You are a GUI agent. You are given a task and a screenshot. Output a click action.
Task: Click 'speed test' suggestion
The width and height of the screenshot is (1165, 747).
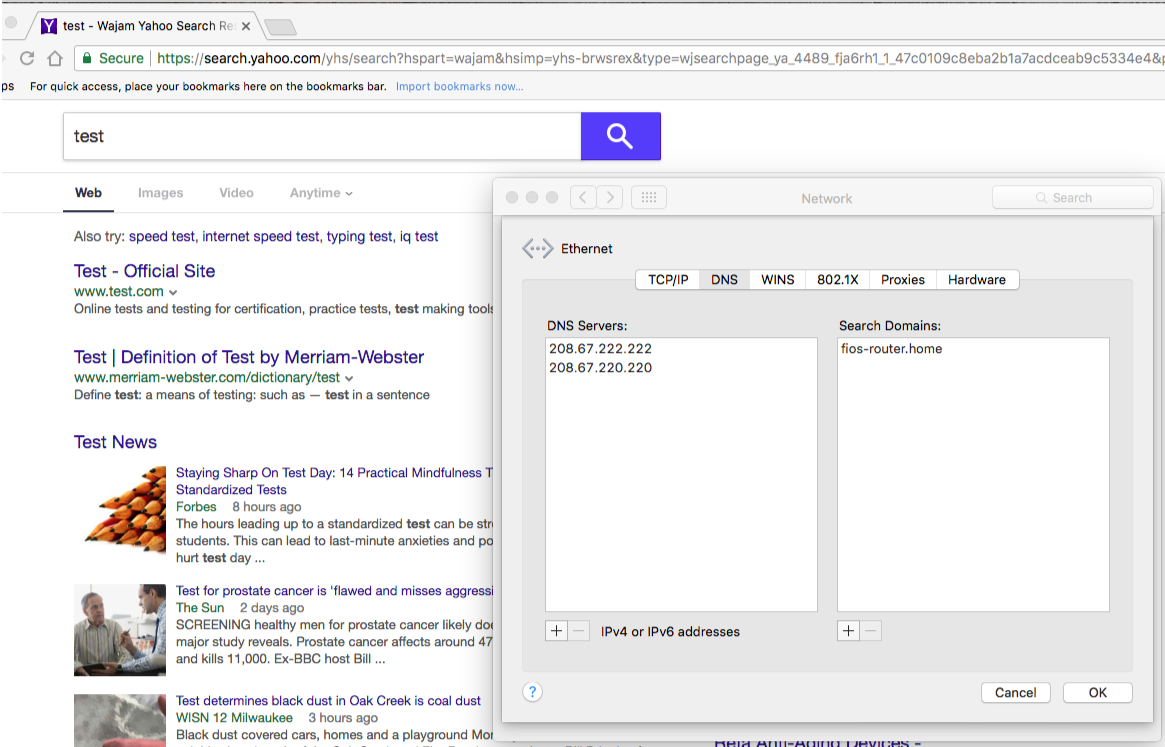coord(162,236)
